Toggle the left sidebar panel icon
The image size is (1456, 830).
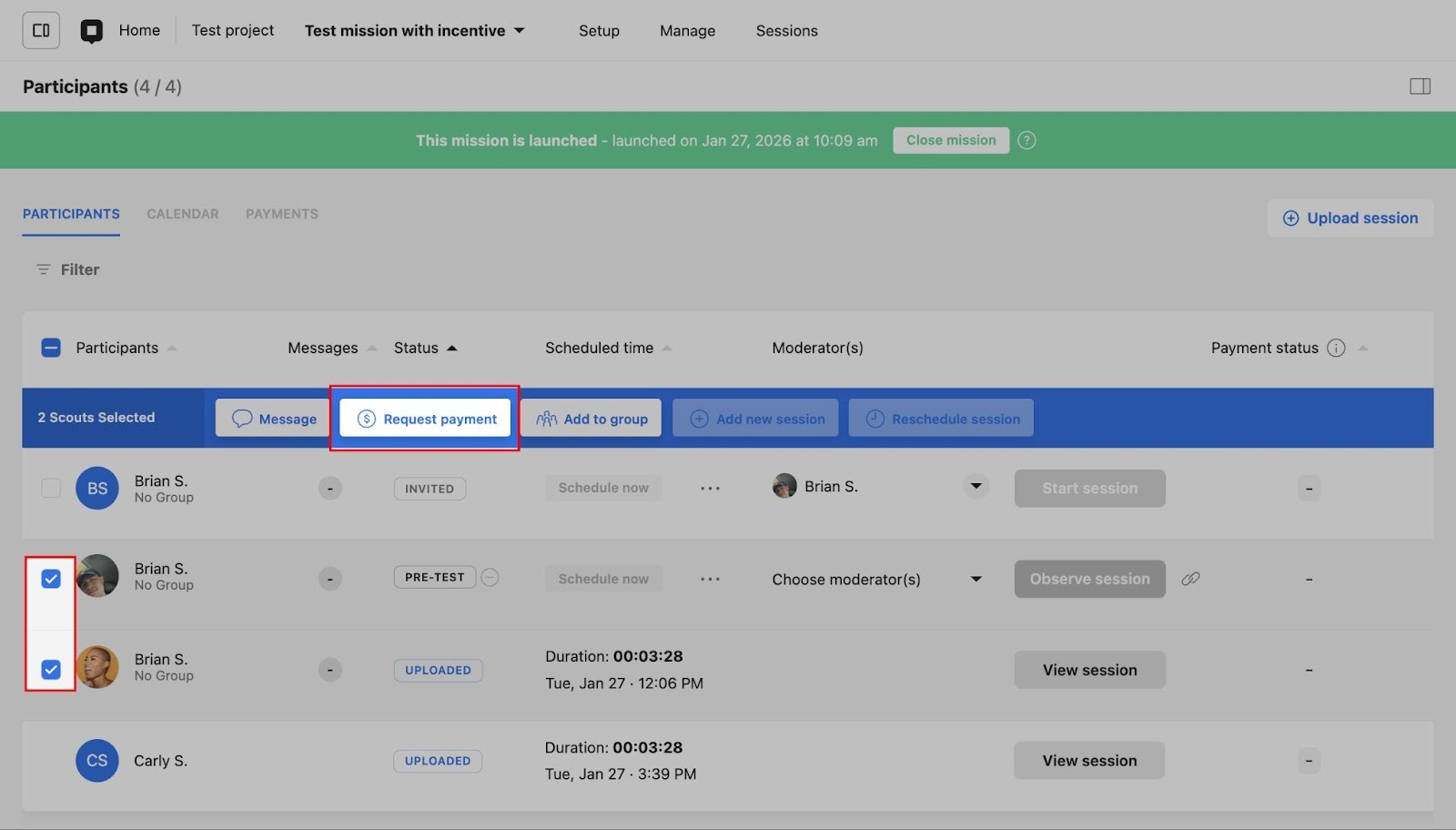41,30
